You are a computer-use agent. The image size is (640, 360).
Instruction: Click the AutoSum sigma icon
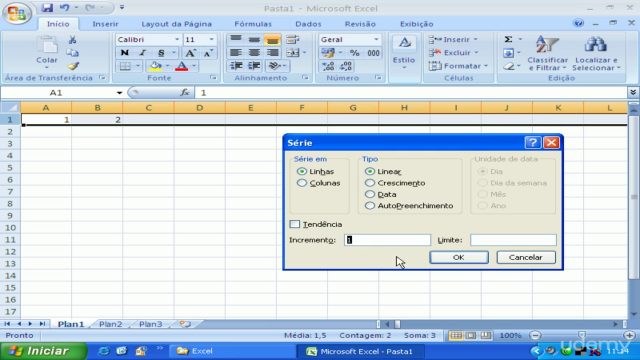tap(508, 40)
